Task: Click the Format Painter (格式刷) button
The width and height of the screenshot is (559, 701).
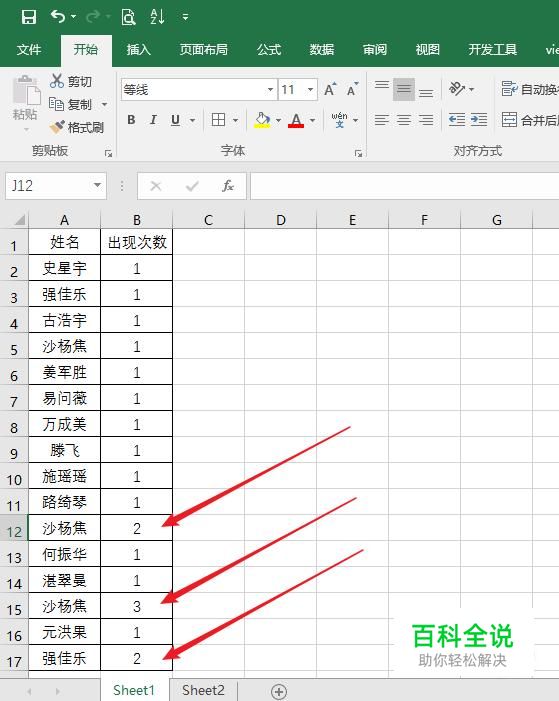Action: click(x=76, y=127)
